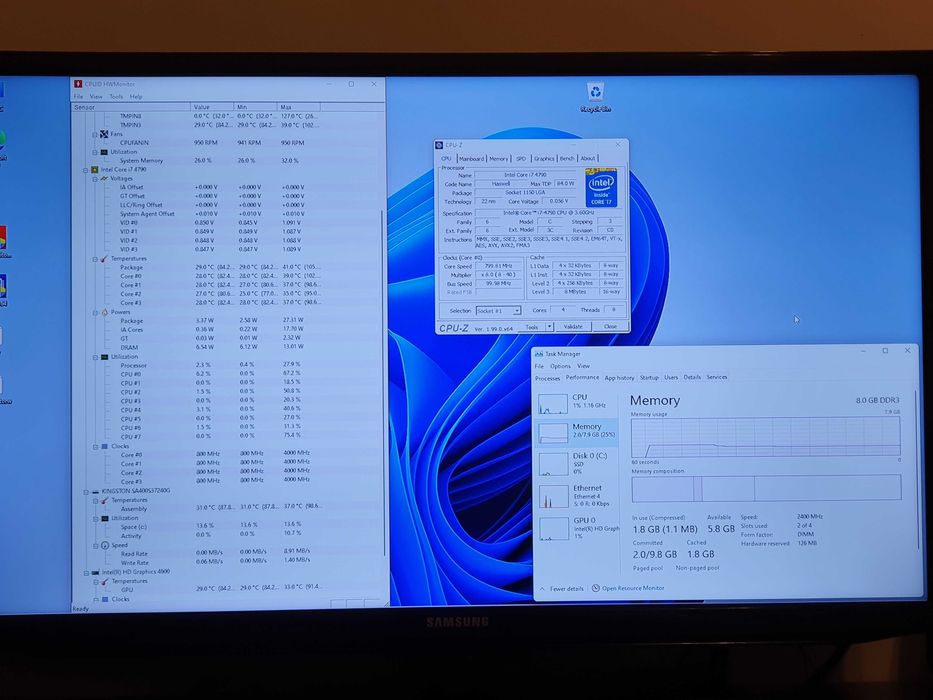933x700 pixels.
Task: Open the App history tab in Task Manager
Action: (619, 378)
